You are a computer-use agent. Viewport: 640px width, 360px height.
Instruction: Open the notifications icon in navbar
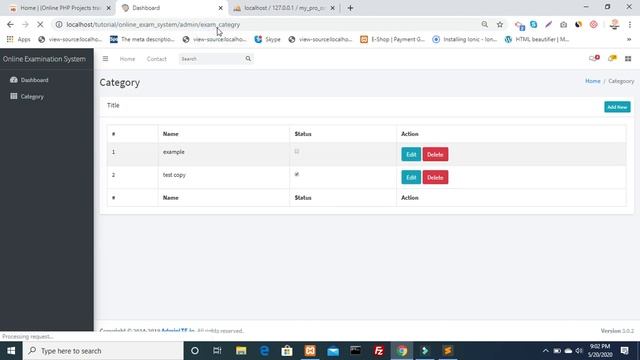pos(612,58)
